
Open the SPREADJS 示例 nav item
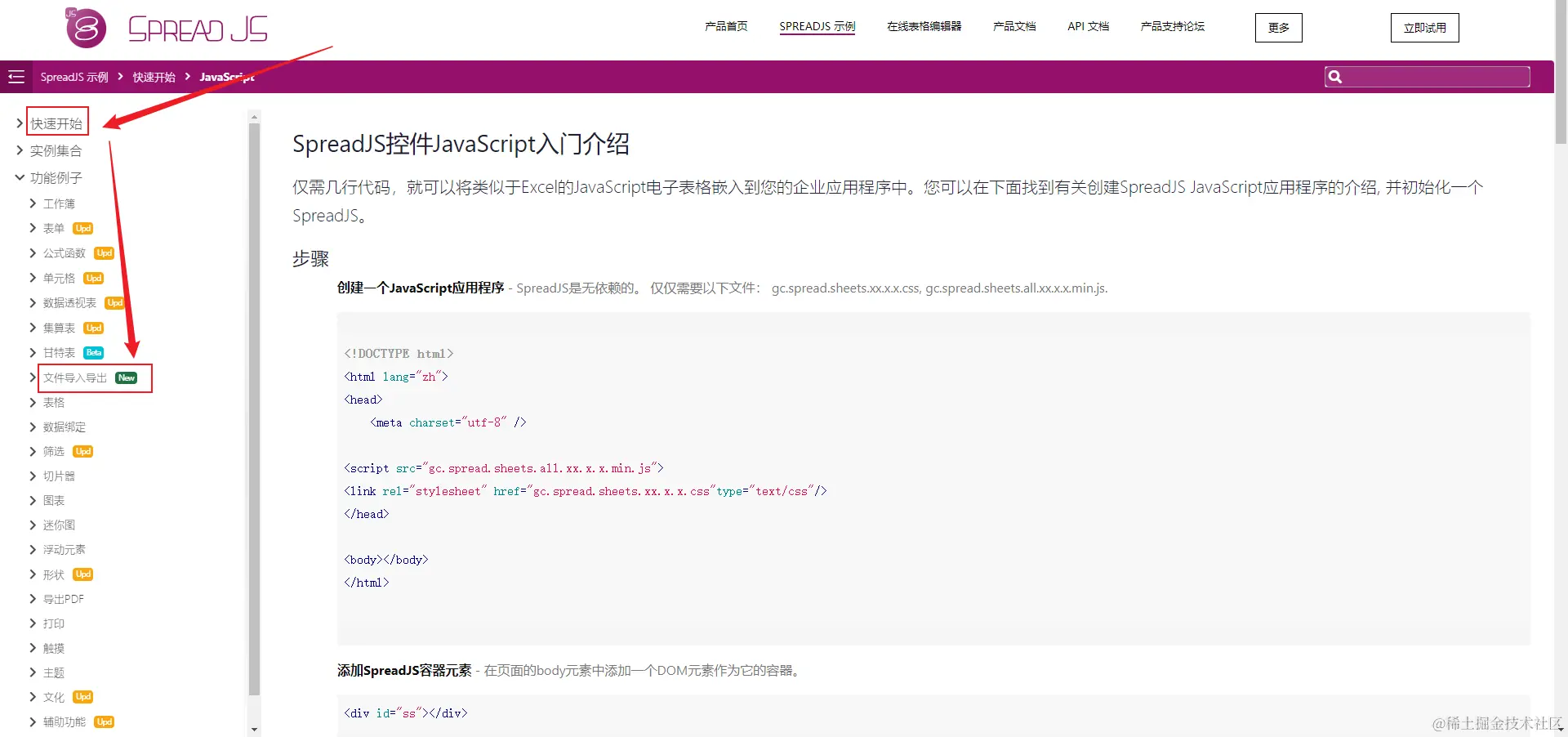[x=817, y=26]
